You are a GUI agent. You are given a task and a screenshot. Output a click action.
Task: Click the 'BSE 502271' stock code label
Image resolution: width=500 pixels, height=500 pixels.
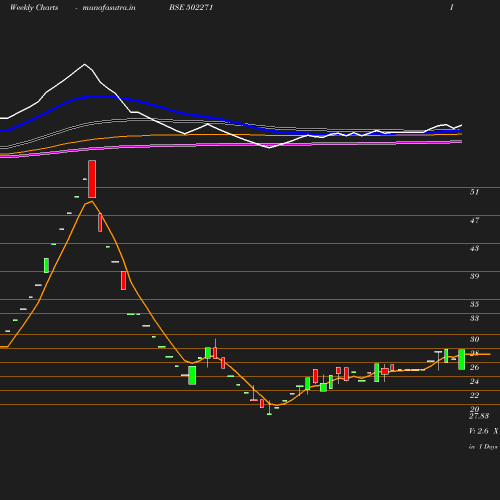[x=191, y=7]
